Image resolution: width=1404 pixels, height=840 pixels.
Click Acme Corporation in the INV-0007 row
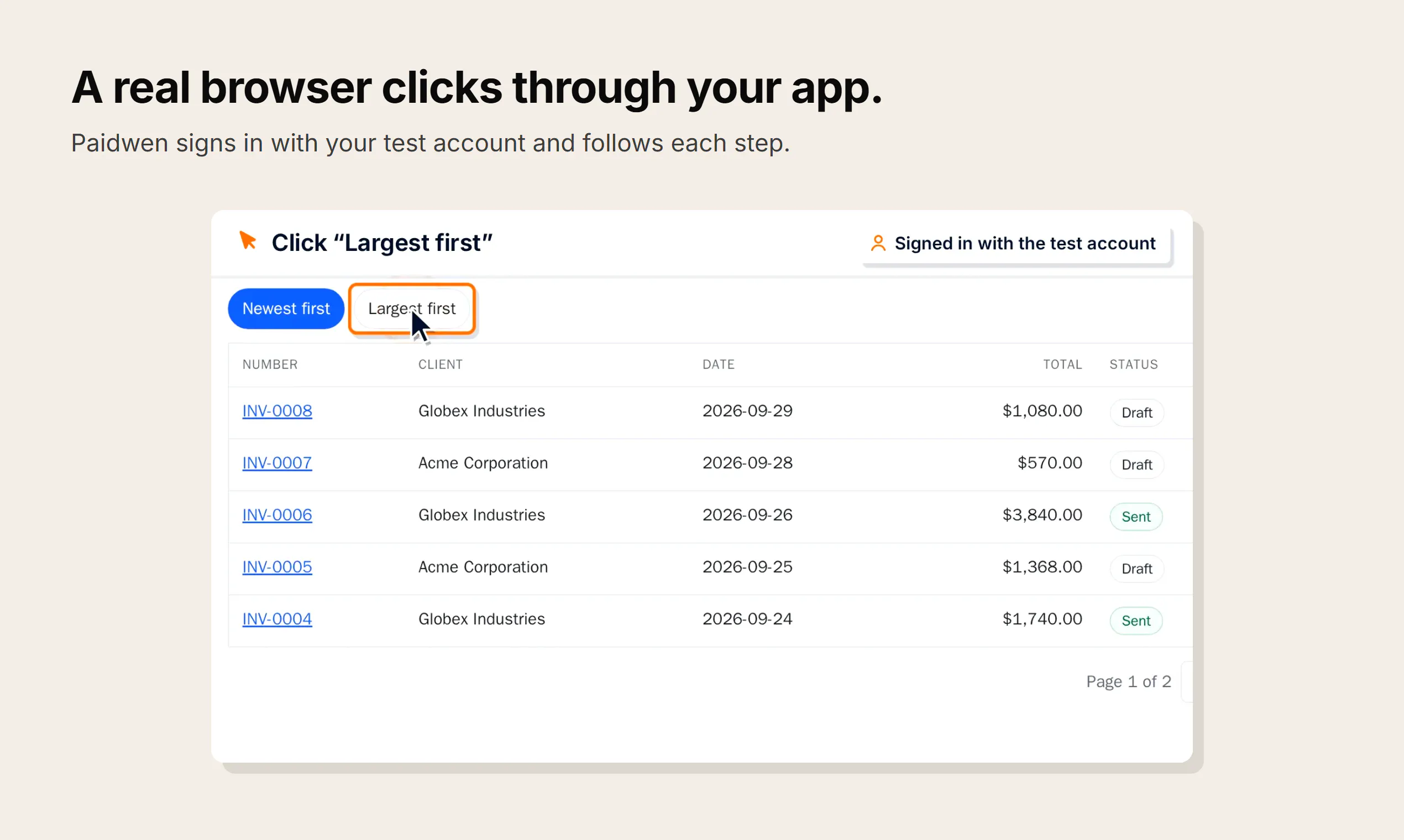pos(483,463)
